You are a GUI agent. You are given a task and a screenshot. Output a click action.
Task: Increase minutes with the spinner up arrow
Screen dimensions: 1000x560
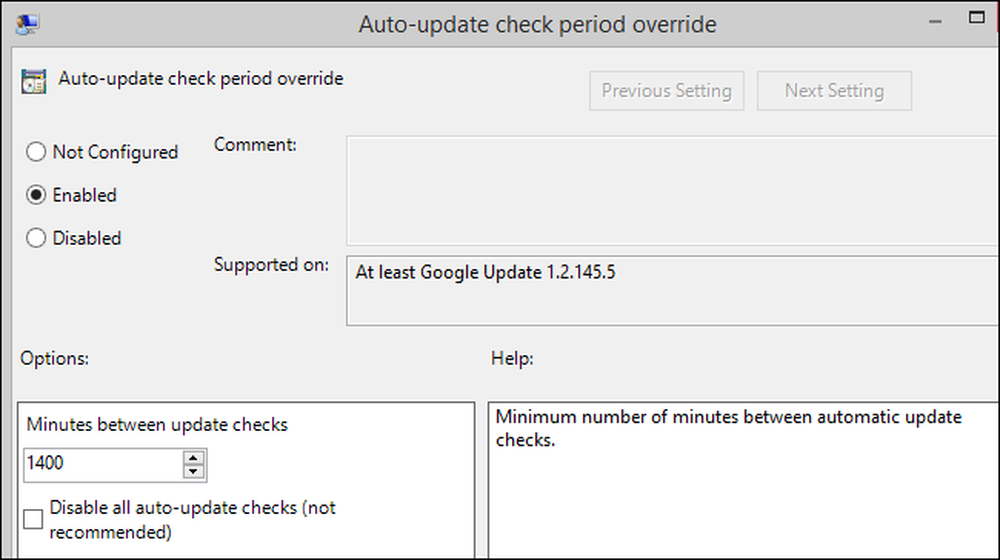(x=193, y=457)
